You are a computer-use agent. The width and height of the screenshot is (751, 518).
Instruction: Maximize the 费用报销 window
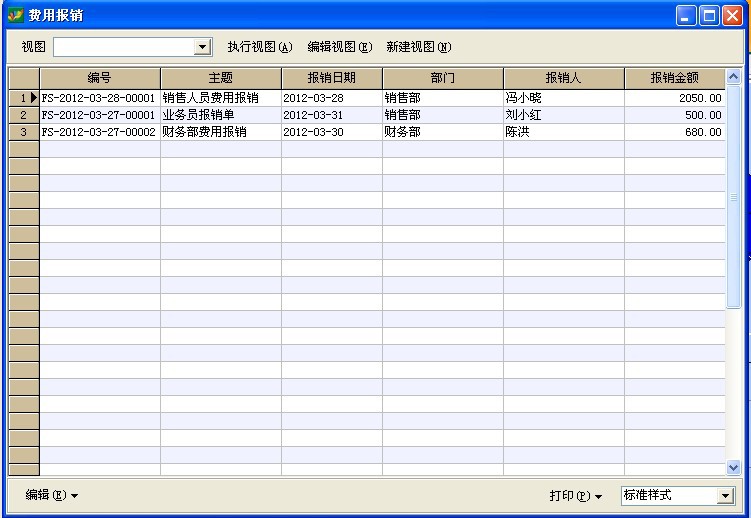709,15
